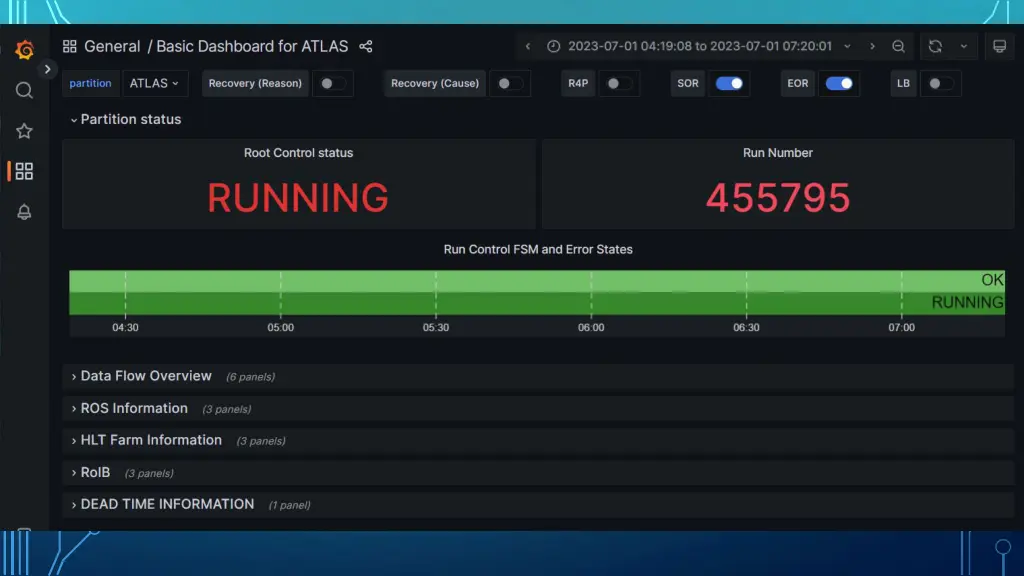Click the Root Control status panel title
This screenshot has height=576, width=1024.
pyautogui.click(x=298, y=153)
